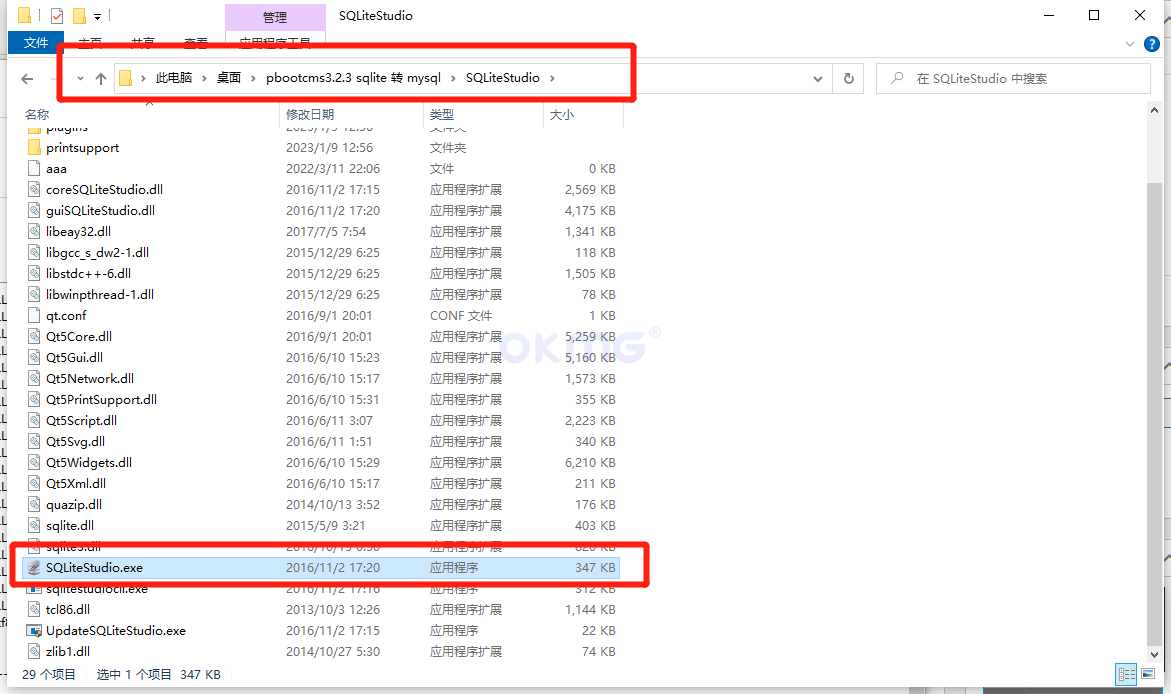Select the Qt5Script.dll file name

(81, 421)
